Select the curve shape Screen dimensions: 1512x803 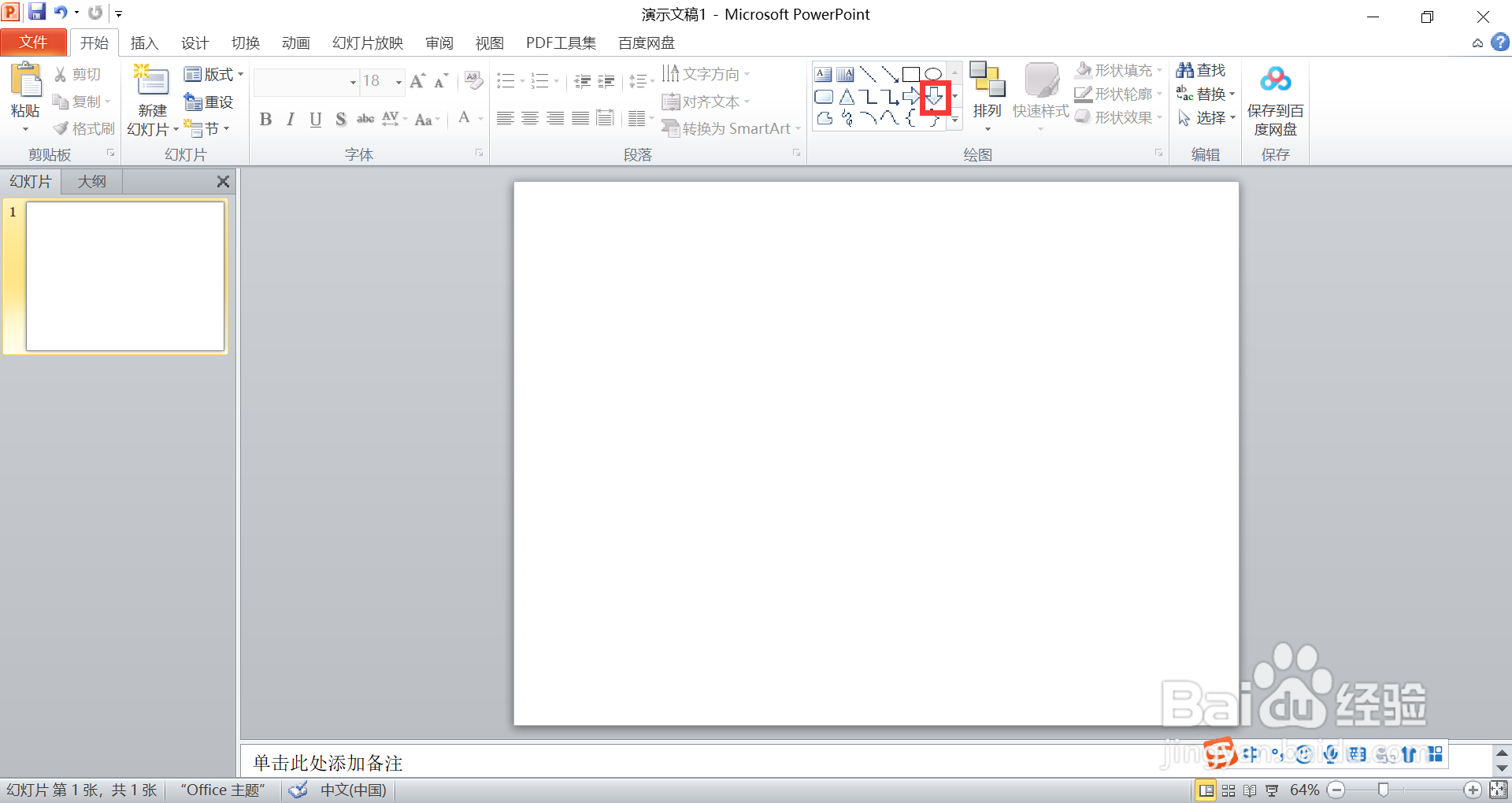890,119
